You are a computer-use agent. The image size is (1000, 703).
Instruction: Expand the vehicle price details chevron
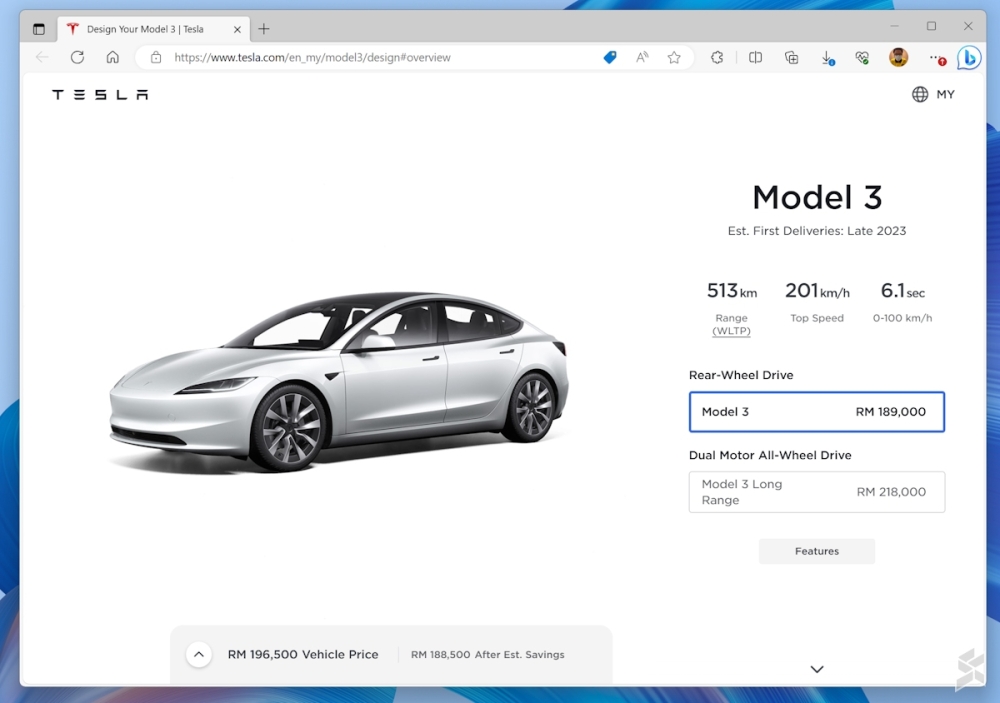click(199, 655)
